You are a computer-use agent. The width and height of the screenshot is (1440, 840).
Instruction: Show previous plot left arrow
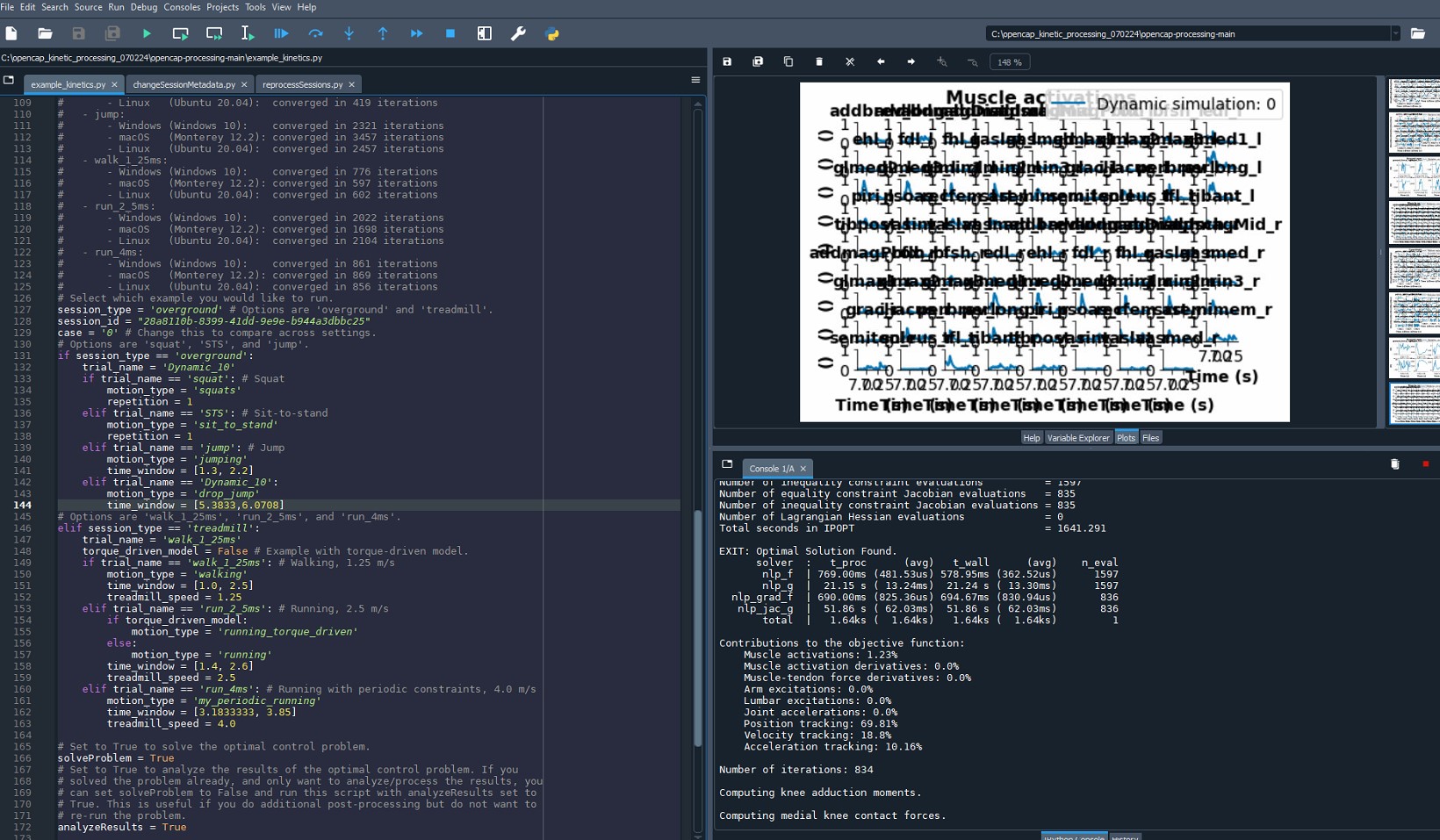click(881, 61)
